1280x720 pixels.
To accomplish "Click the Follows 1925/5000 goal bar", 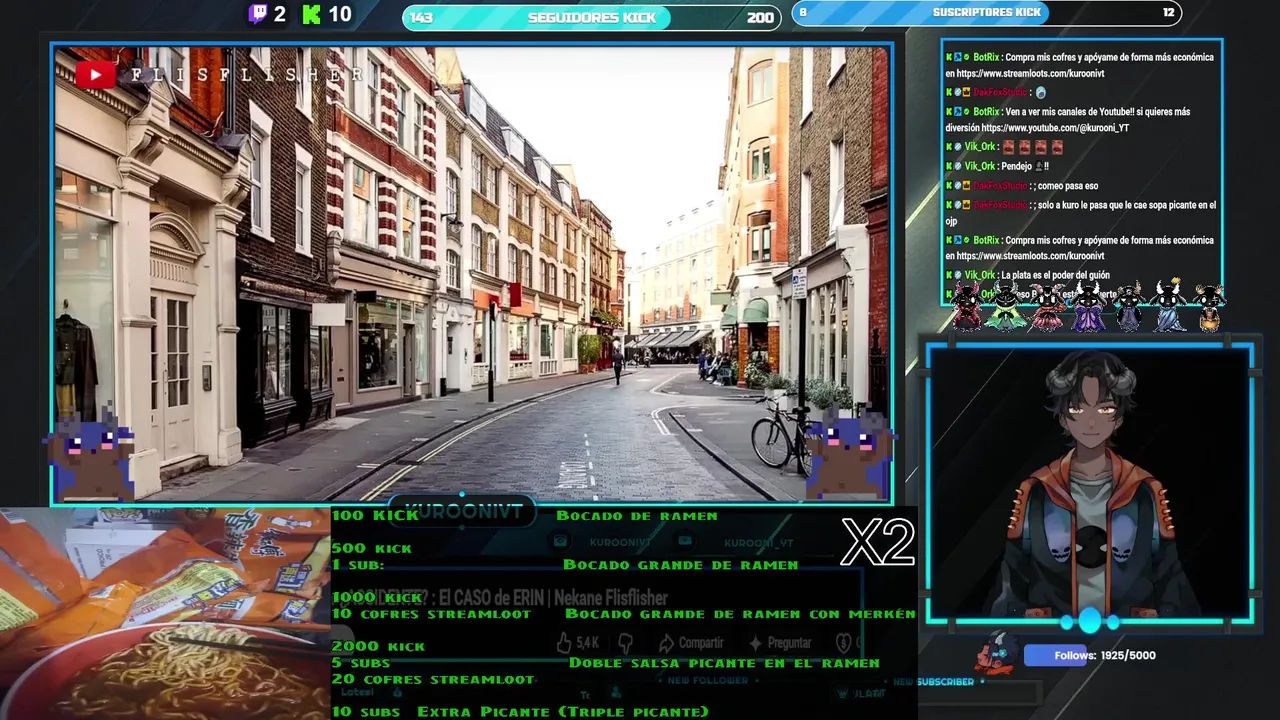I will pyautogui.click(x=1092, y=656).
